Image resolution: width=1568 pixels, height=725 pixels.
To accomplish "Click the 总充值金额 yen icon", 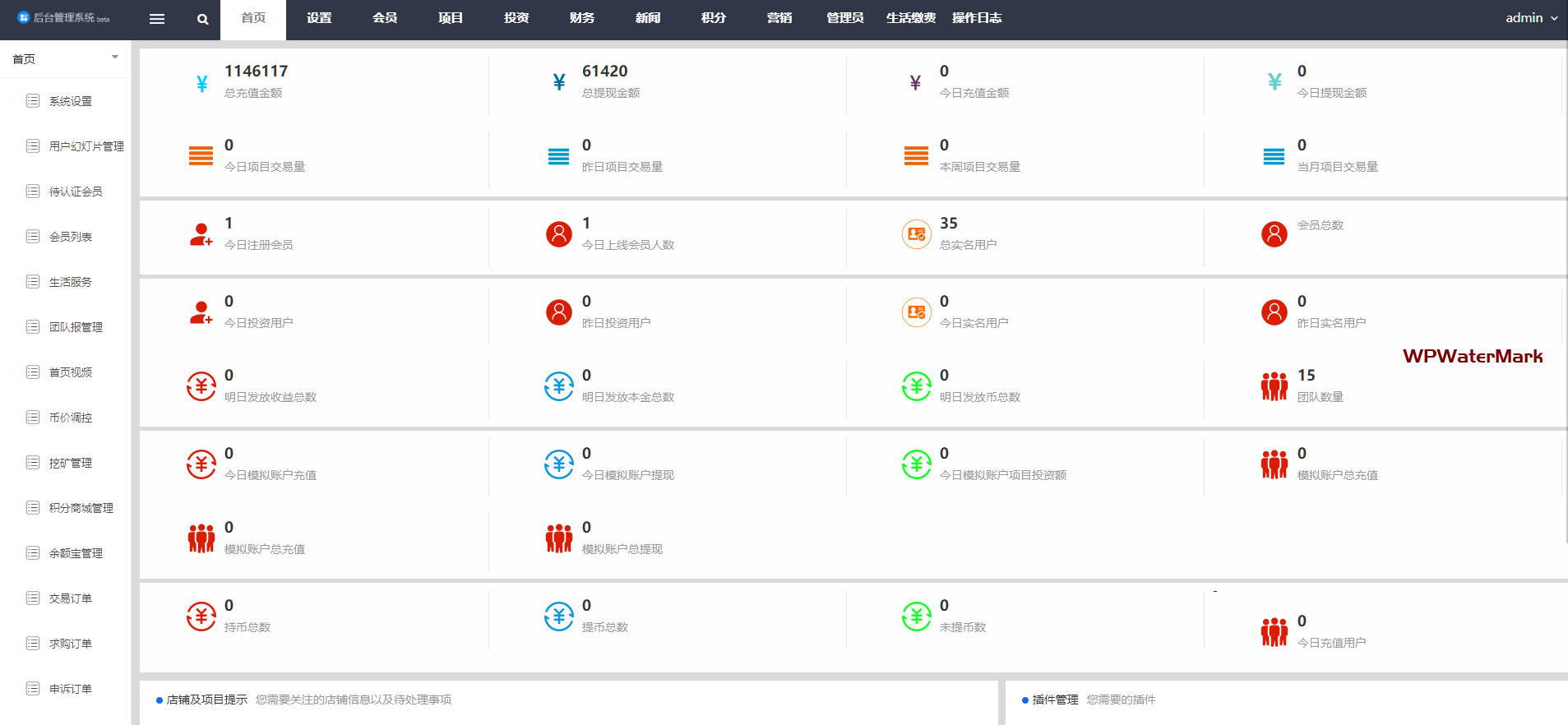I will coord(201,83).
